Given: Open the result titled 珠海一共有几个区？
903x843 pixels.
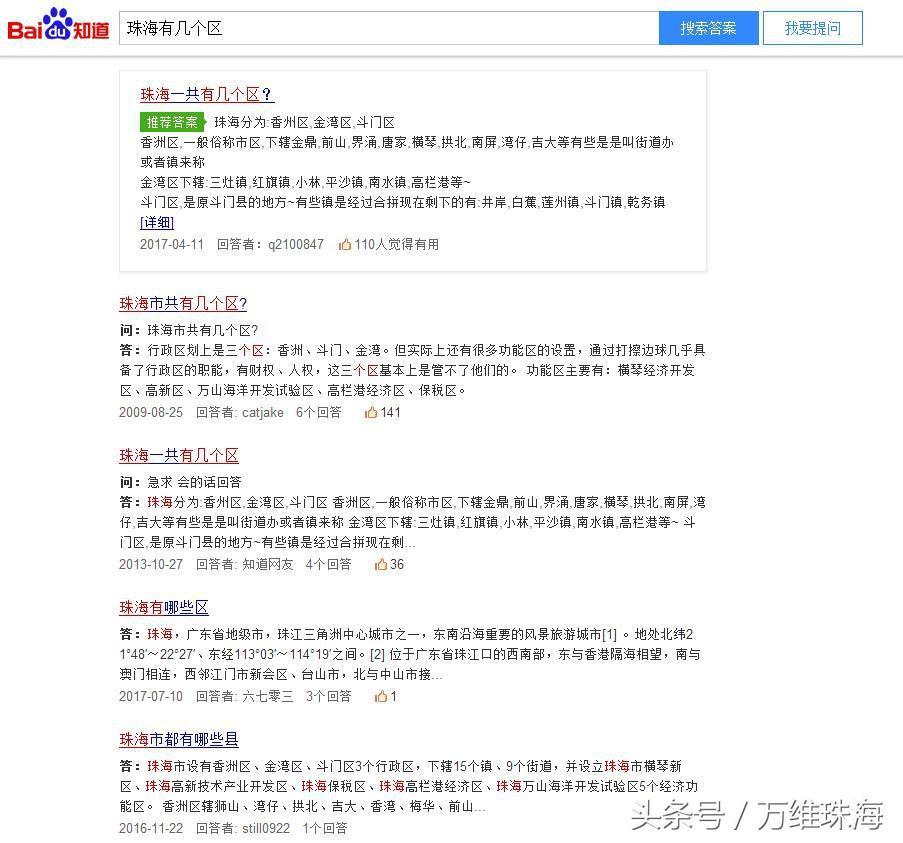Looking at the screenshot, I should (x=207, y=94).
